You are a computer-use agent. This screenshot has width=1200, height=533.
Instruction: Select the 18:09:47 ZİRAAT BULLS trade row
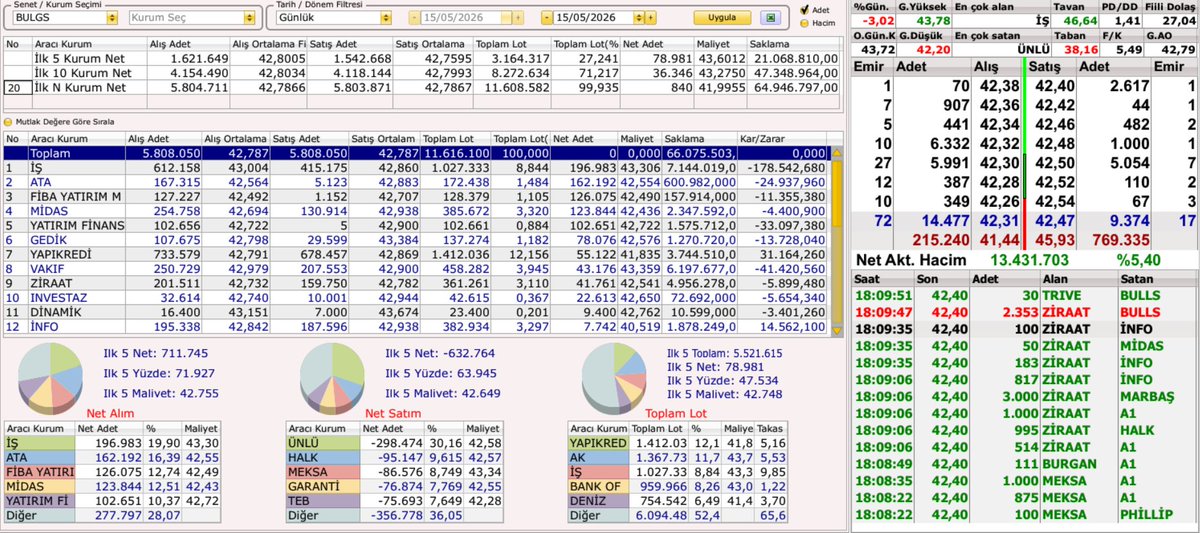coord(1024,311)
